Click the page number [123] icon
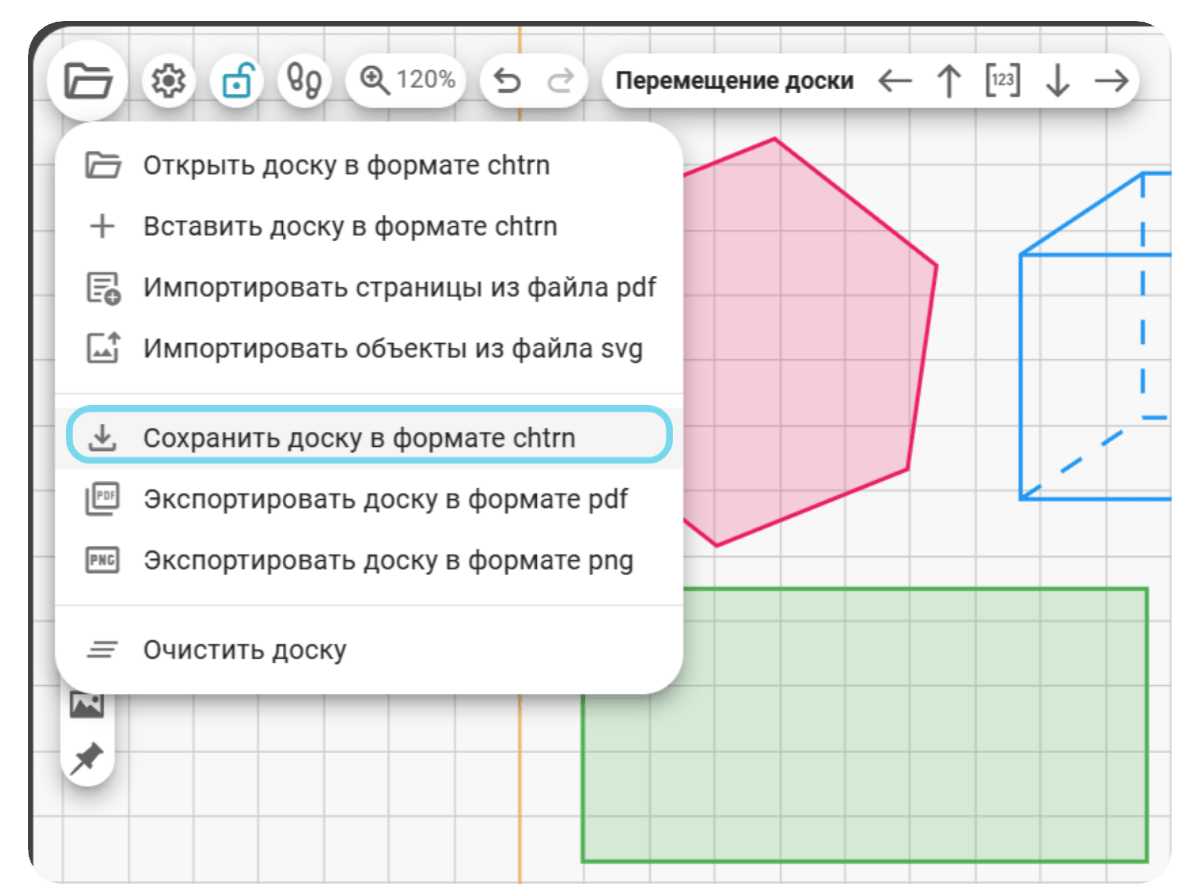 (1003, 80)
